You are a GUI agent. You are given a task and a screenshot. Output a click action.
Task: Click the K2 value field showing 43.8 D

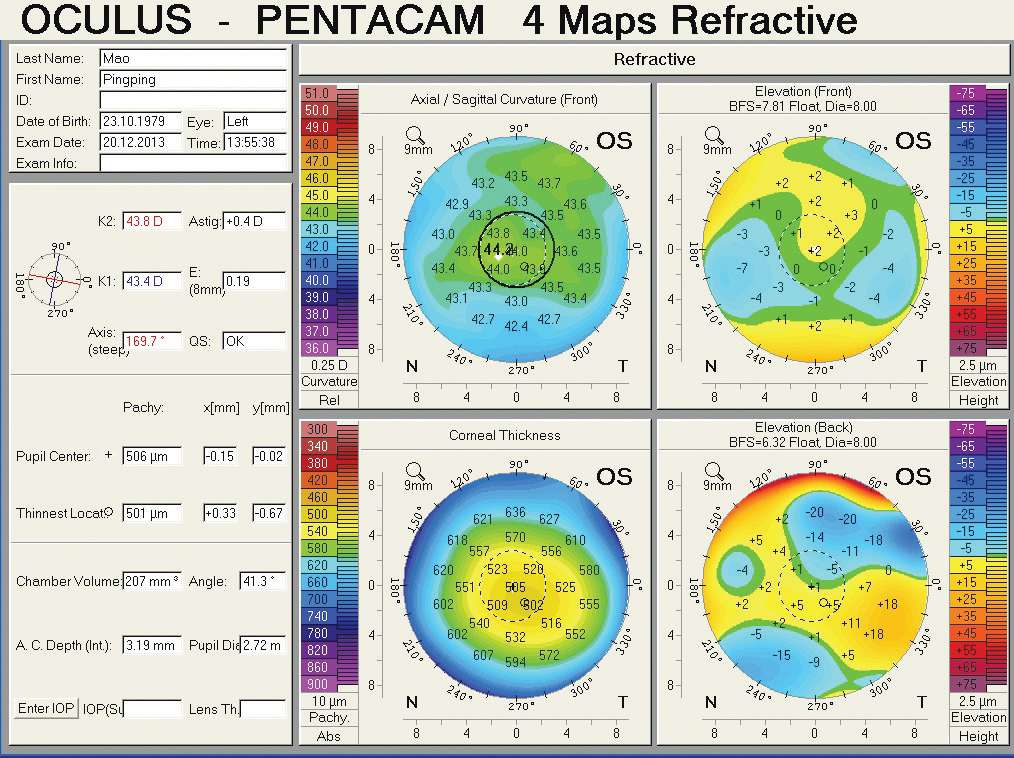tap(153, 221)
